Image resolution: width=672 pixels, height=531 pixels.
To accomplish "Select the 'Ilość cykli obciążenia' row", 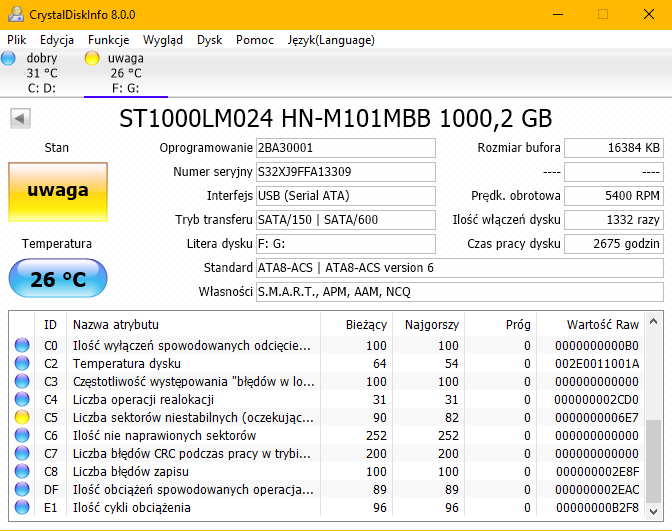I will coord(327,507).
